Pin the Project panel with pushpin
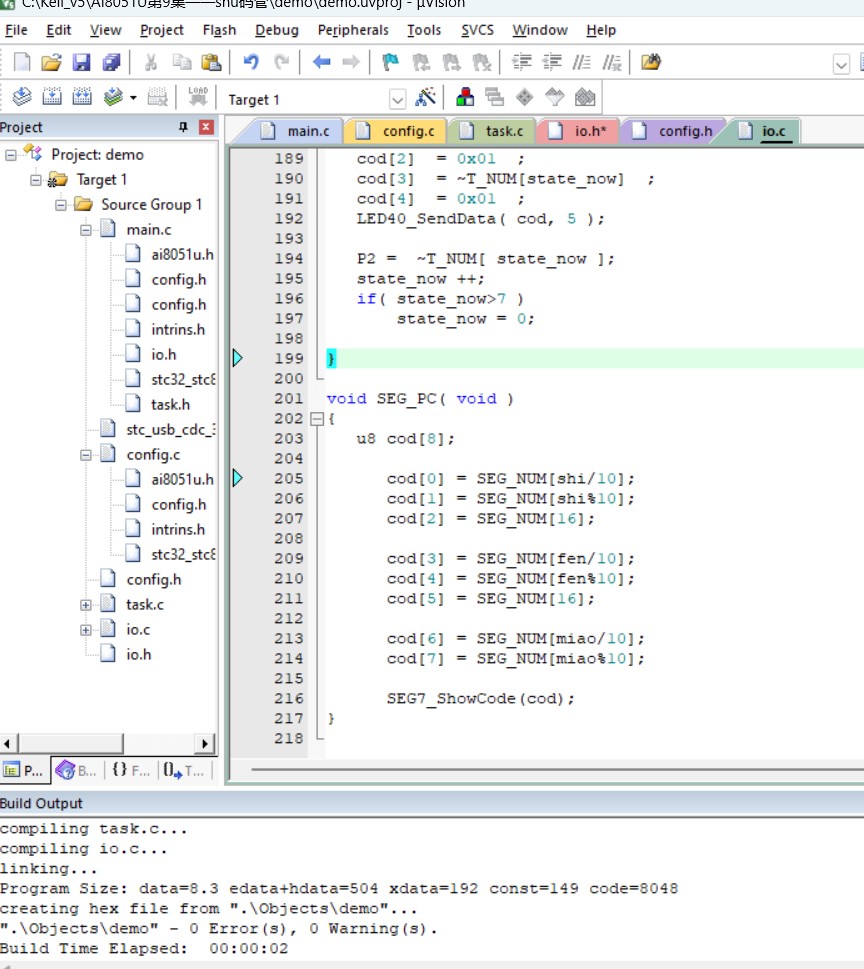Screen dimensions: 864x969 [x=183, y=127]
